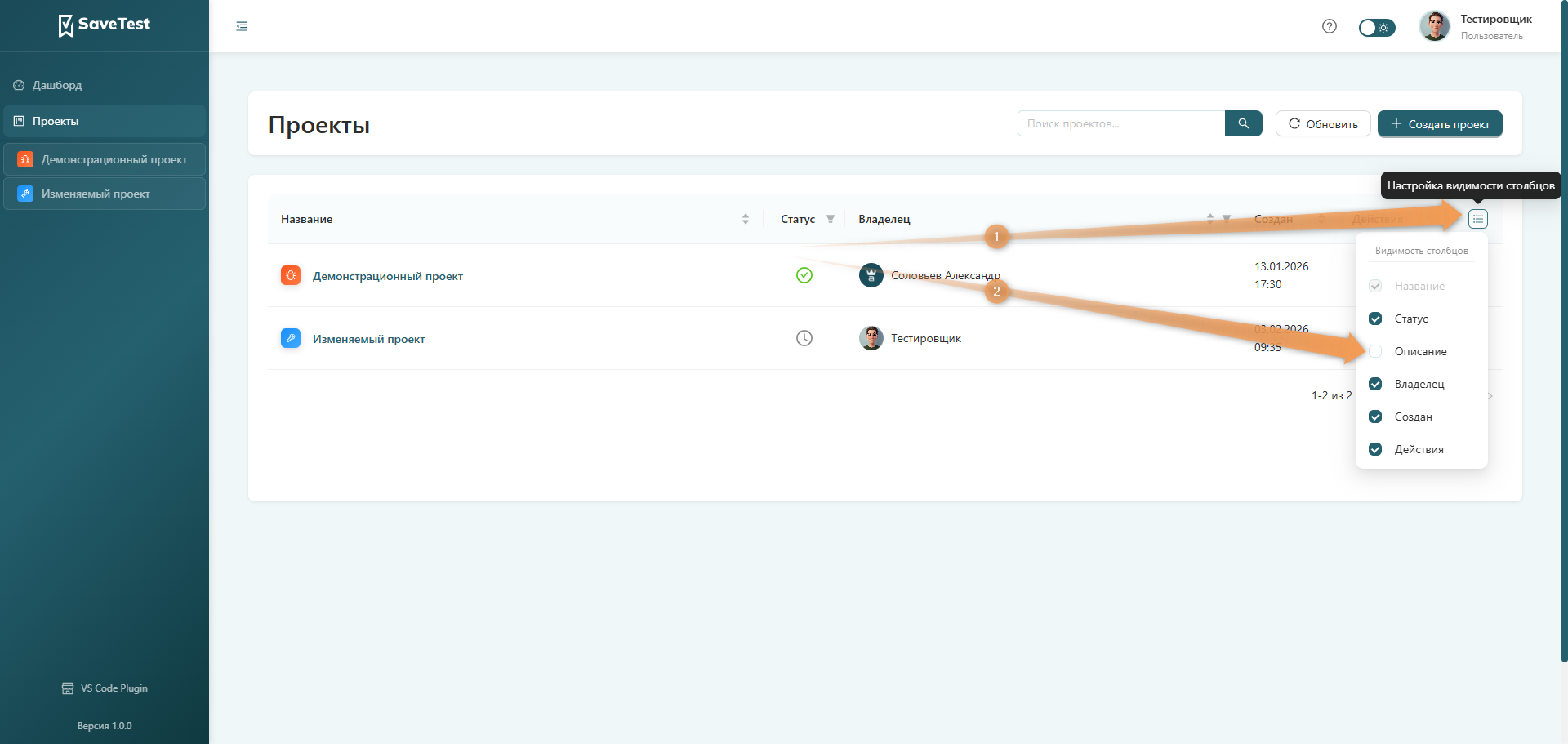
Task: Click the search magnifier button
Action: (x=1243, y=123)
